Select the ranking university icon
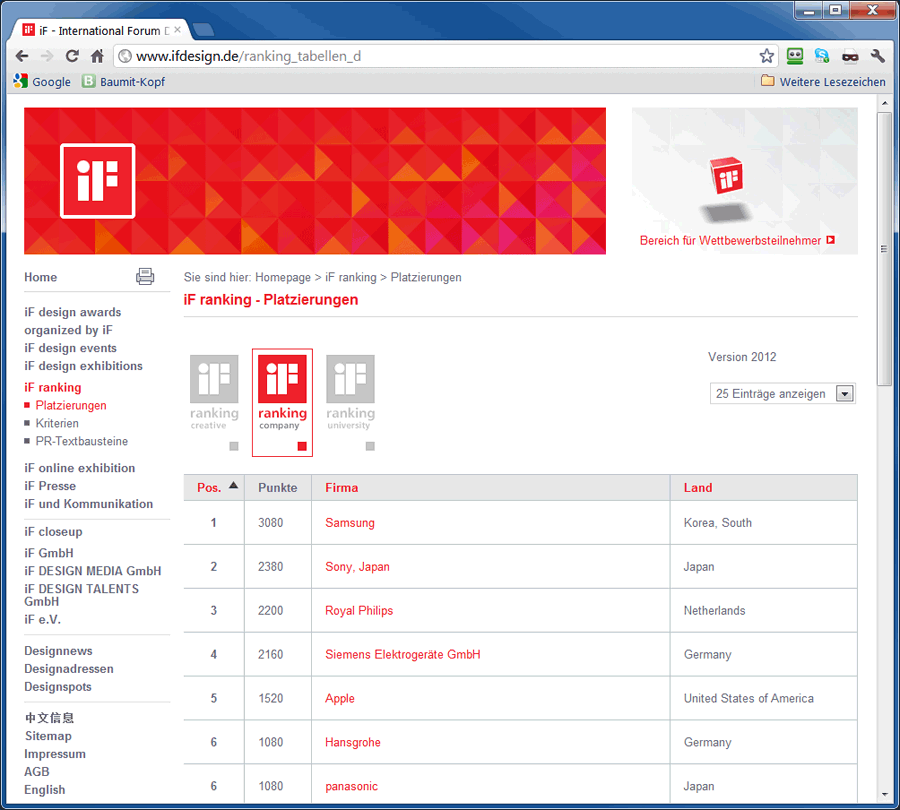This screenshot has height=810, width=900. (351, 392)
